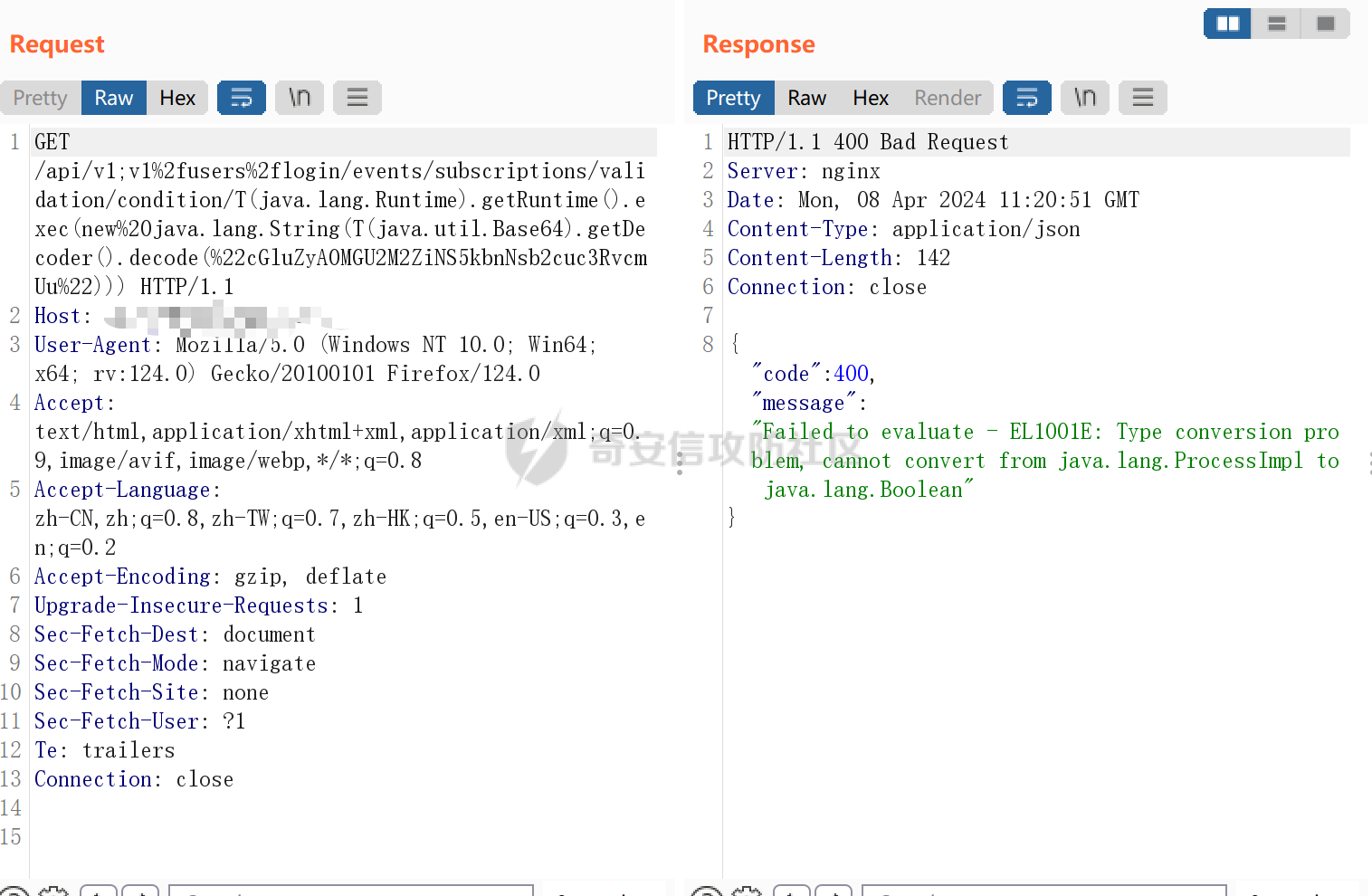Click the Upgrade-Insecure-Requests header
The width and height of the screenshot is (1372, 896).
(181, 605)
